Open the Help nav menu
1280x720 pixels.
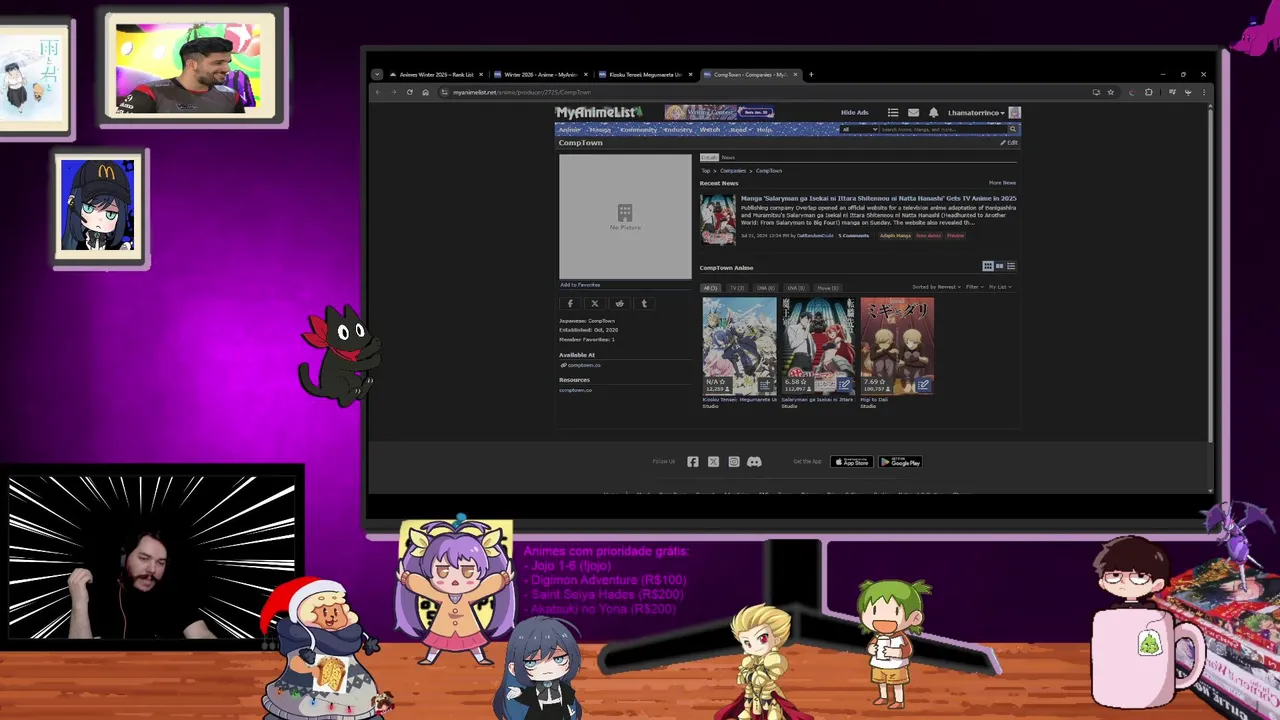(765, 130)
